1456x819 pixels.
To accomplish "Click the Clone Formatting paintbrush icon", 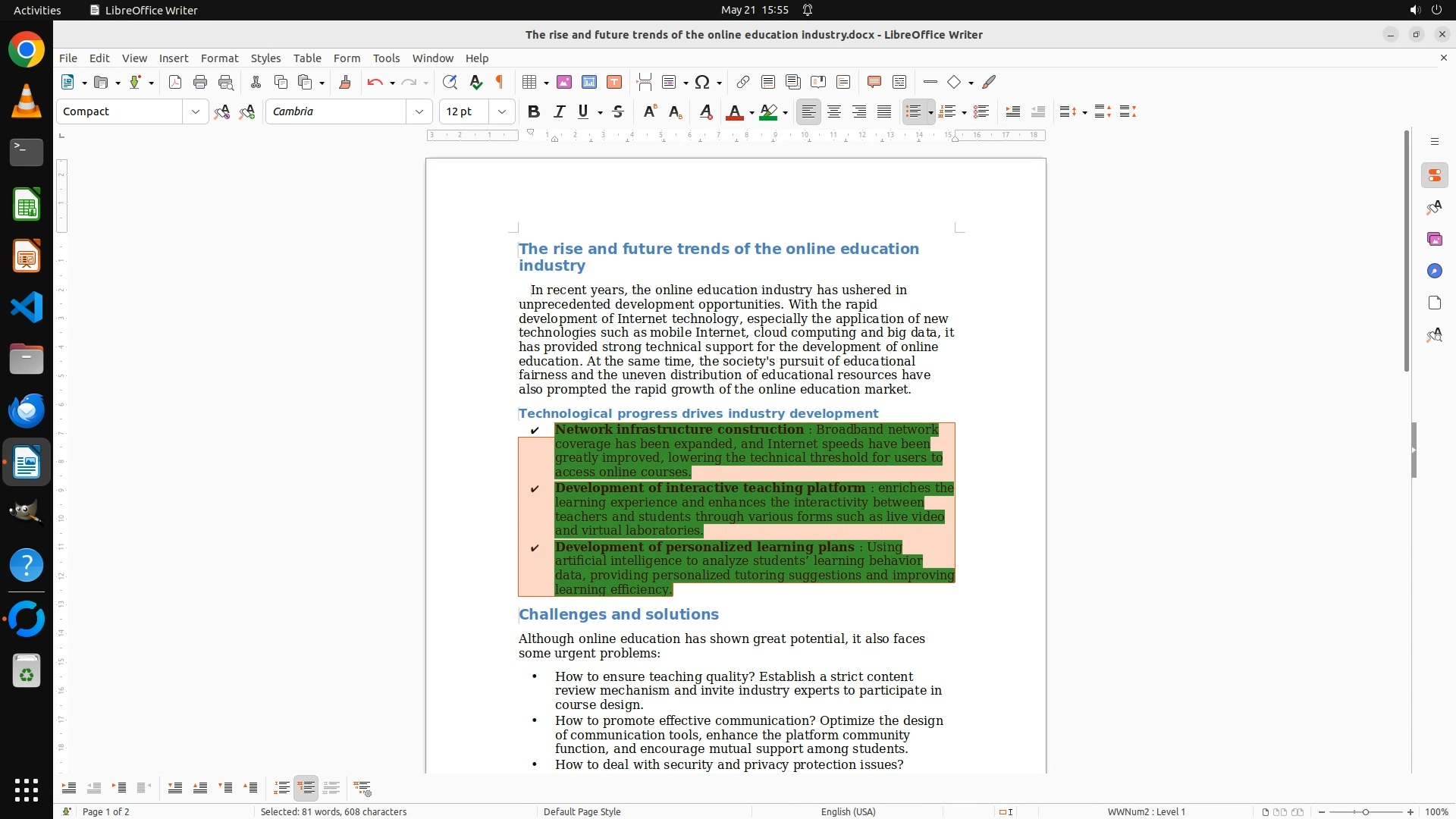I will click(x=345, y=83).
